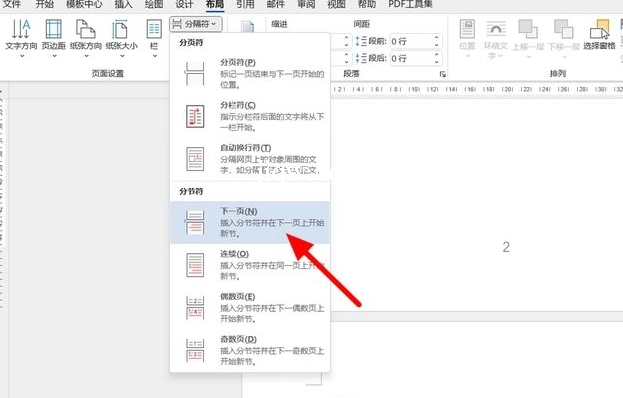Viewport: 623px width, 398px height.
Task: Click the 分栏符(C) icon
Action: (x=195, y=116)
